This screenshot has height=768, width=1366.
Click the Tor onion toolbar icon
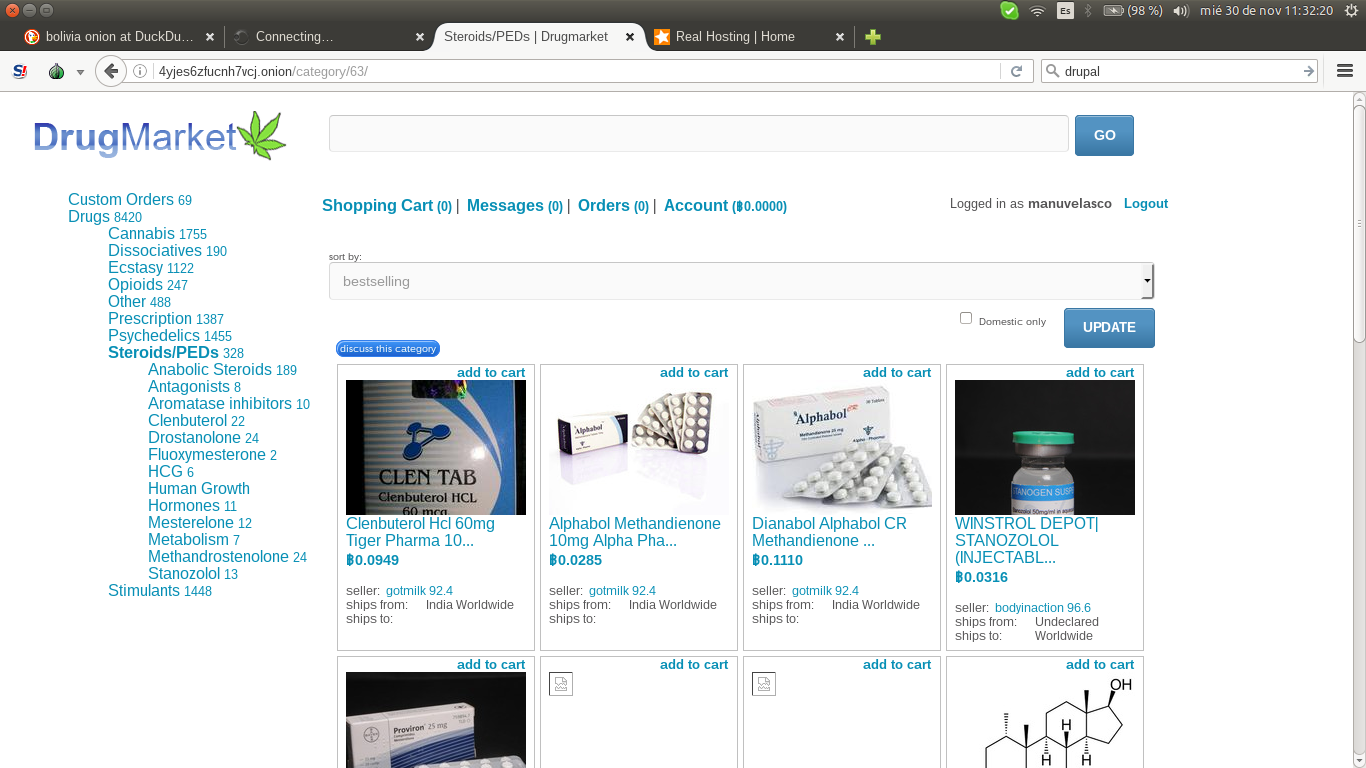[x=56, y=71]
